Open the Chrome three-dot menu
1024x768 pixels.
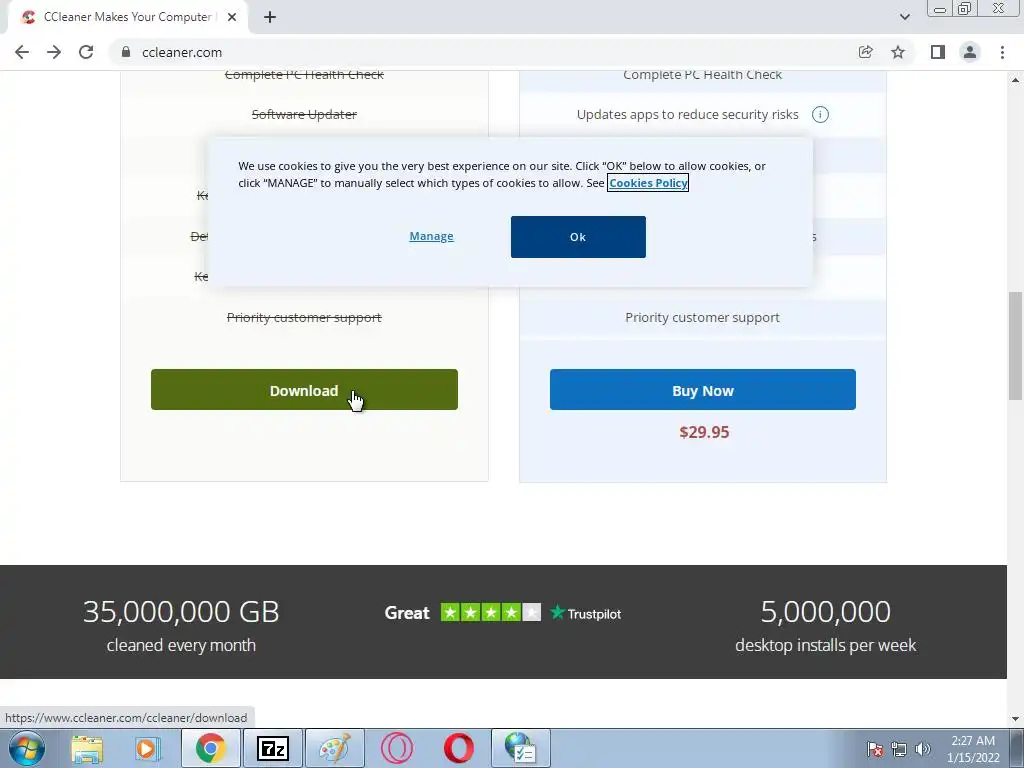pyautogui.click(x=1002, y=52)
